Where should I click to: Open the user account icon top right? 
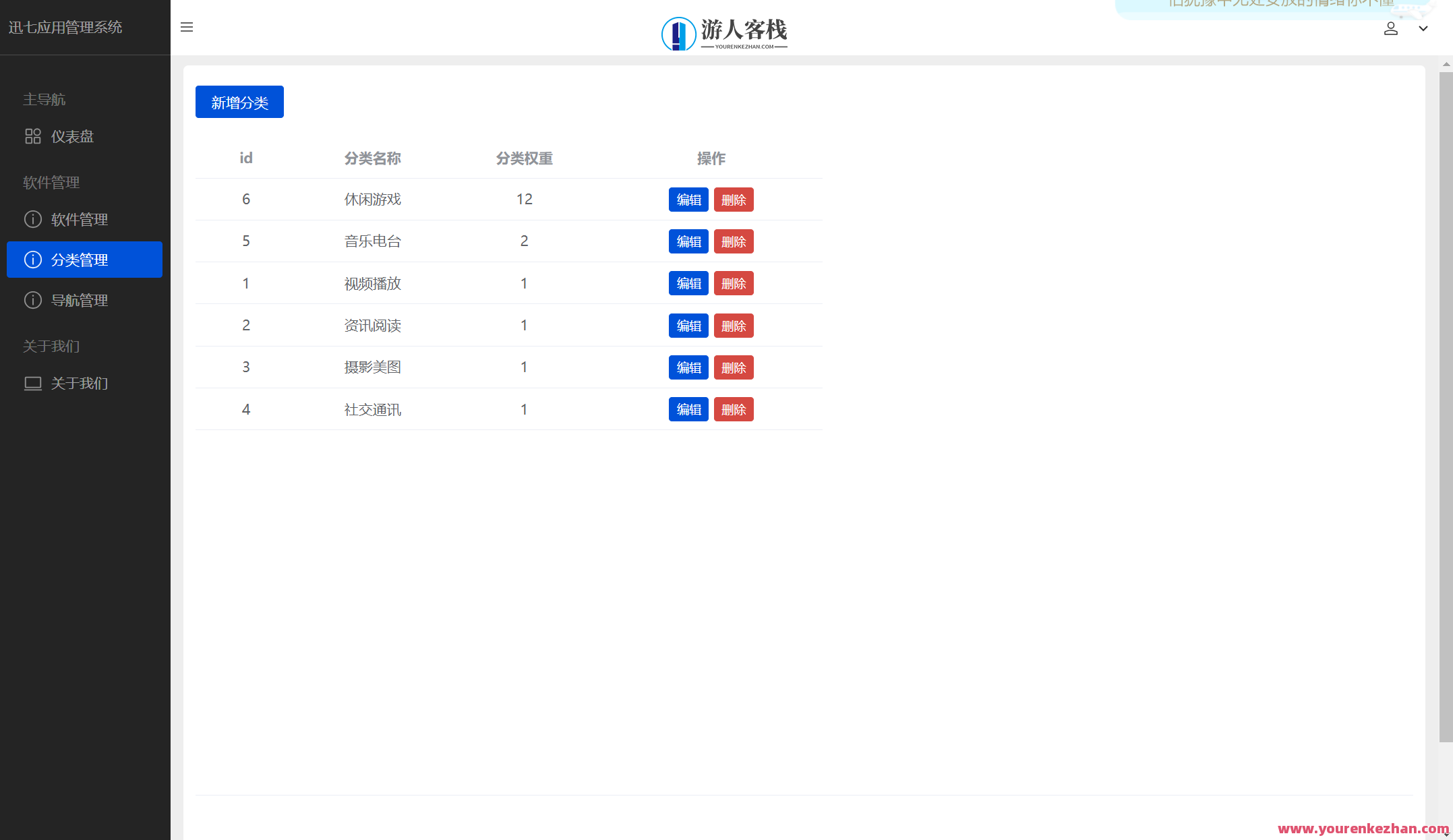pyautogui.click(x=1391, y=28)
